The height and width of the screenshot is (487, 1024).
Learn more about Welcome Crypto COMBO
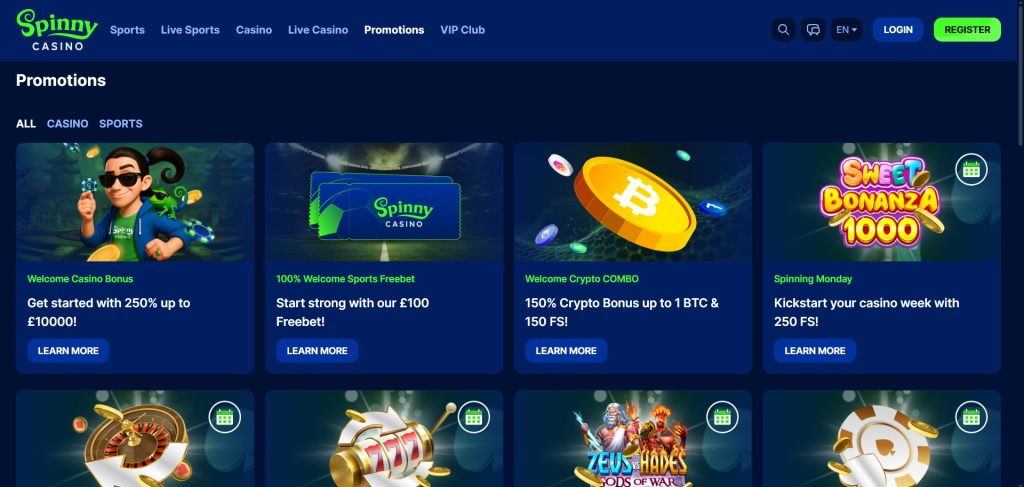pyautogui.click(x=566, y=351)
